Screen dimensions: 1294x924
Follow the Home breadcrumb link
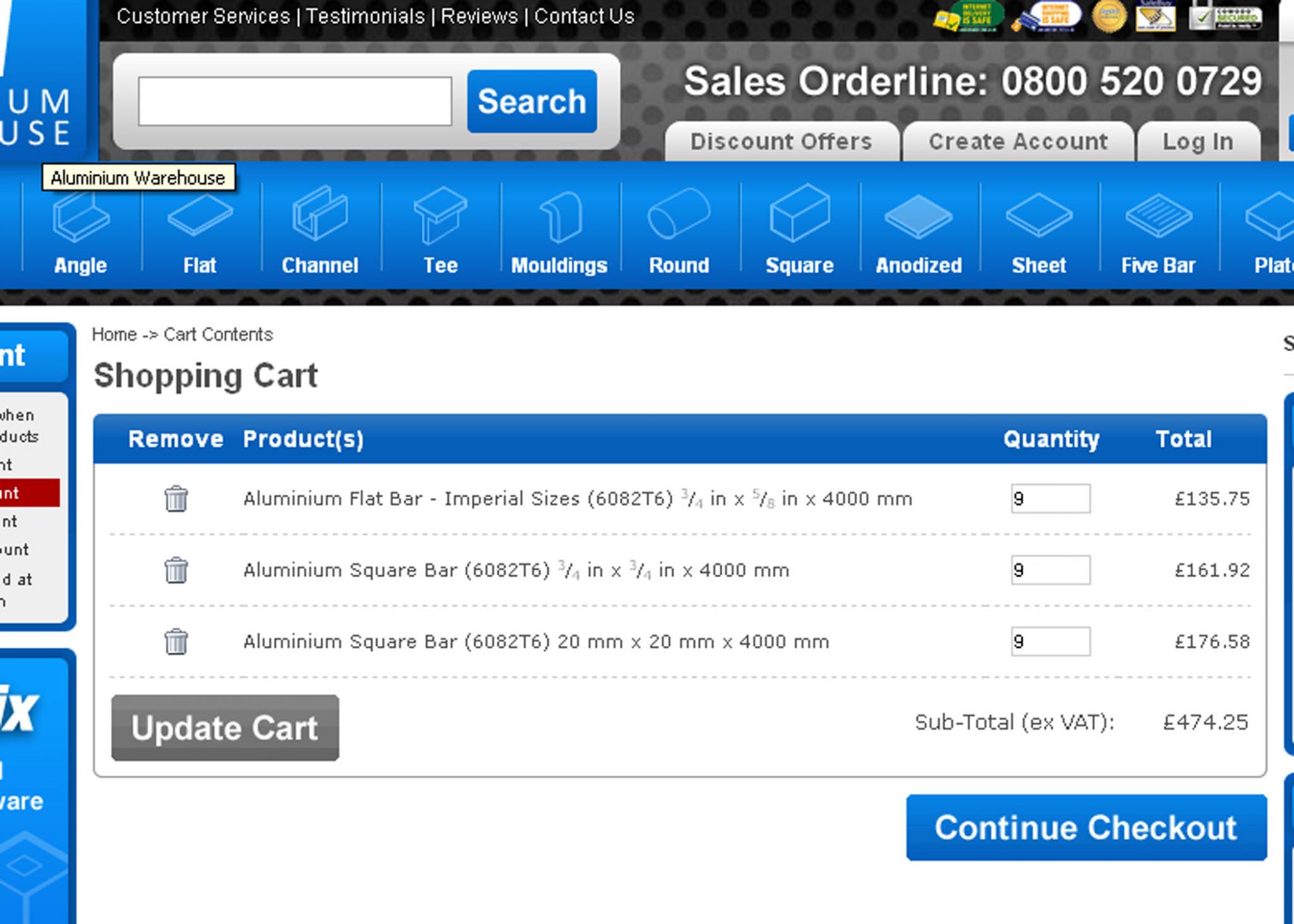114,334
